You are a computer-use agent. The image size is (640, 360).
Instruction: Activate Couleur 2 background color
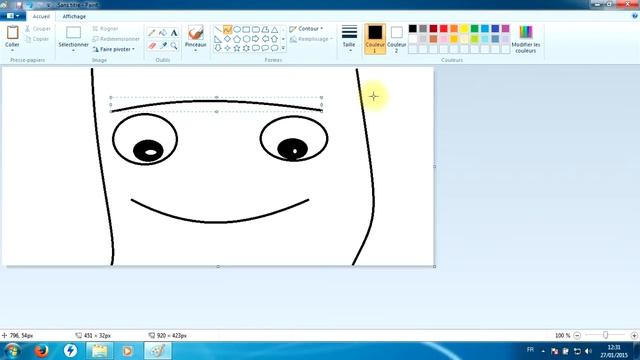click(396, 39)
